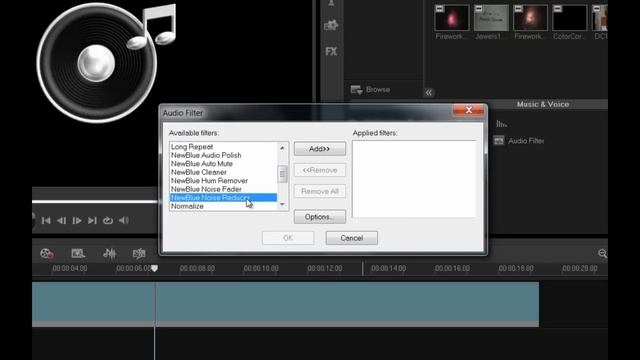640x360 pixels.
Task: Open filter Options dialog
Action: point(320,217)
